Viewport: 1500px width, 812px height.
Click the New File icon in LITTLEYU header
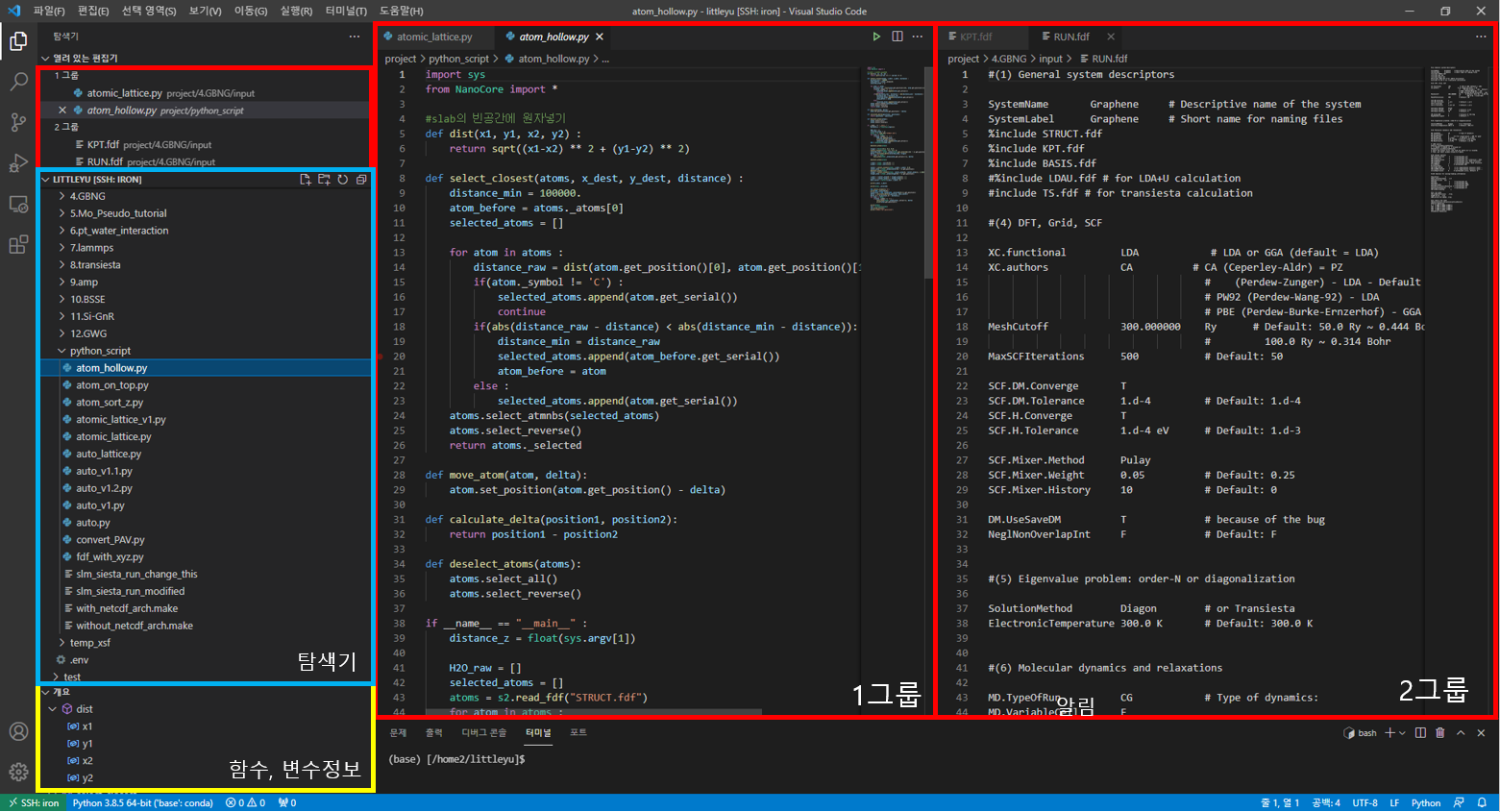pyautogui.click(x=306, y=180)
